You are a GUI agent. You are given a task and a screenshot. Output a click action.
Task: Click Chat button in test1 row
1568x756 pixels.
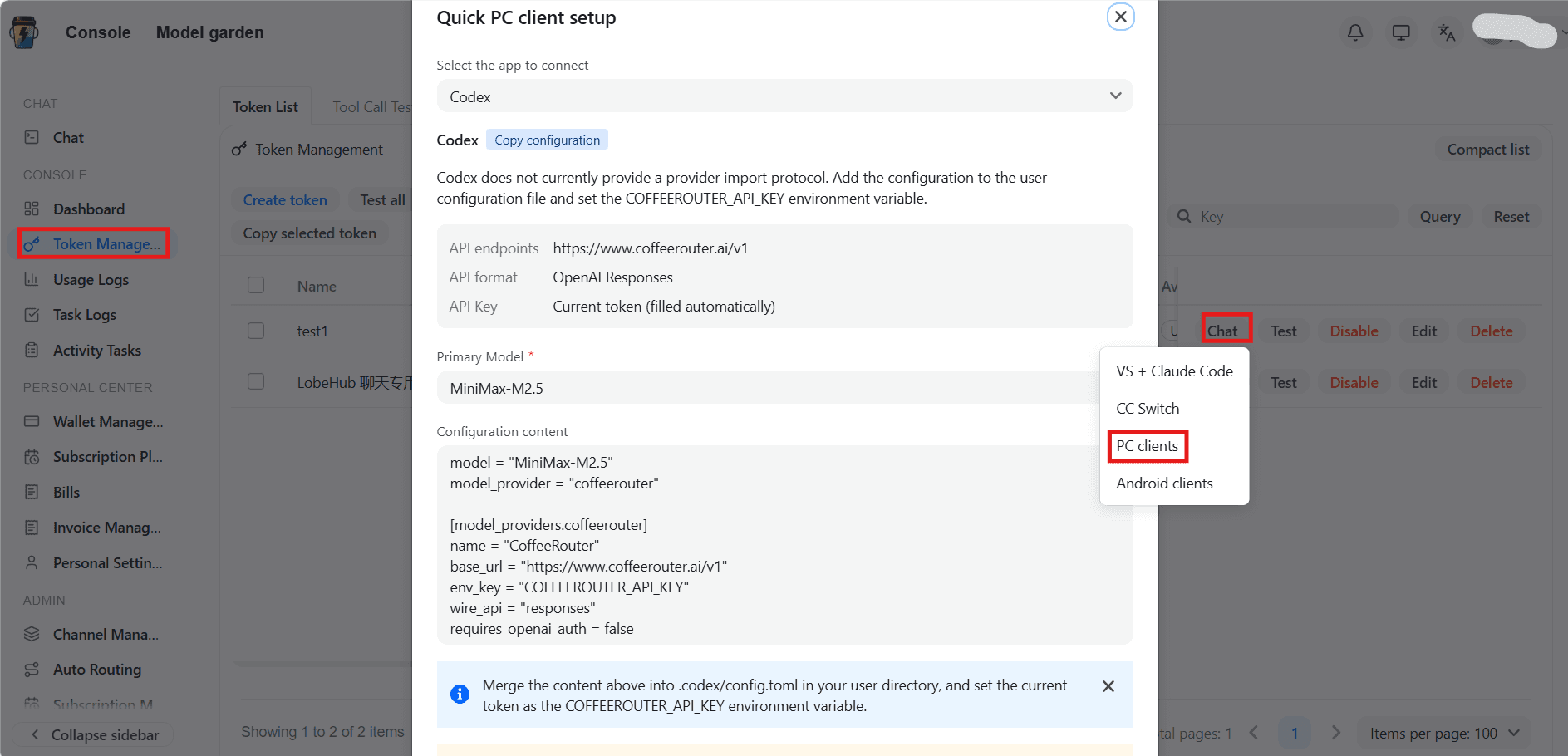pyautogui.click(x=1222, y=331)
